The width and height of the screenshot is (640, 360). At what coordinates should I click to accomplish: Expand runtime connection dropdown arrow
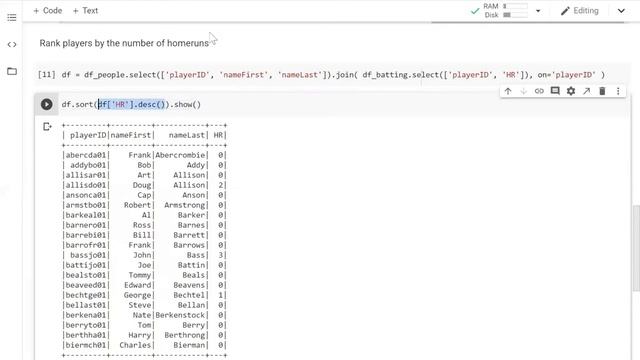(x=538, y=11)
